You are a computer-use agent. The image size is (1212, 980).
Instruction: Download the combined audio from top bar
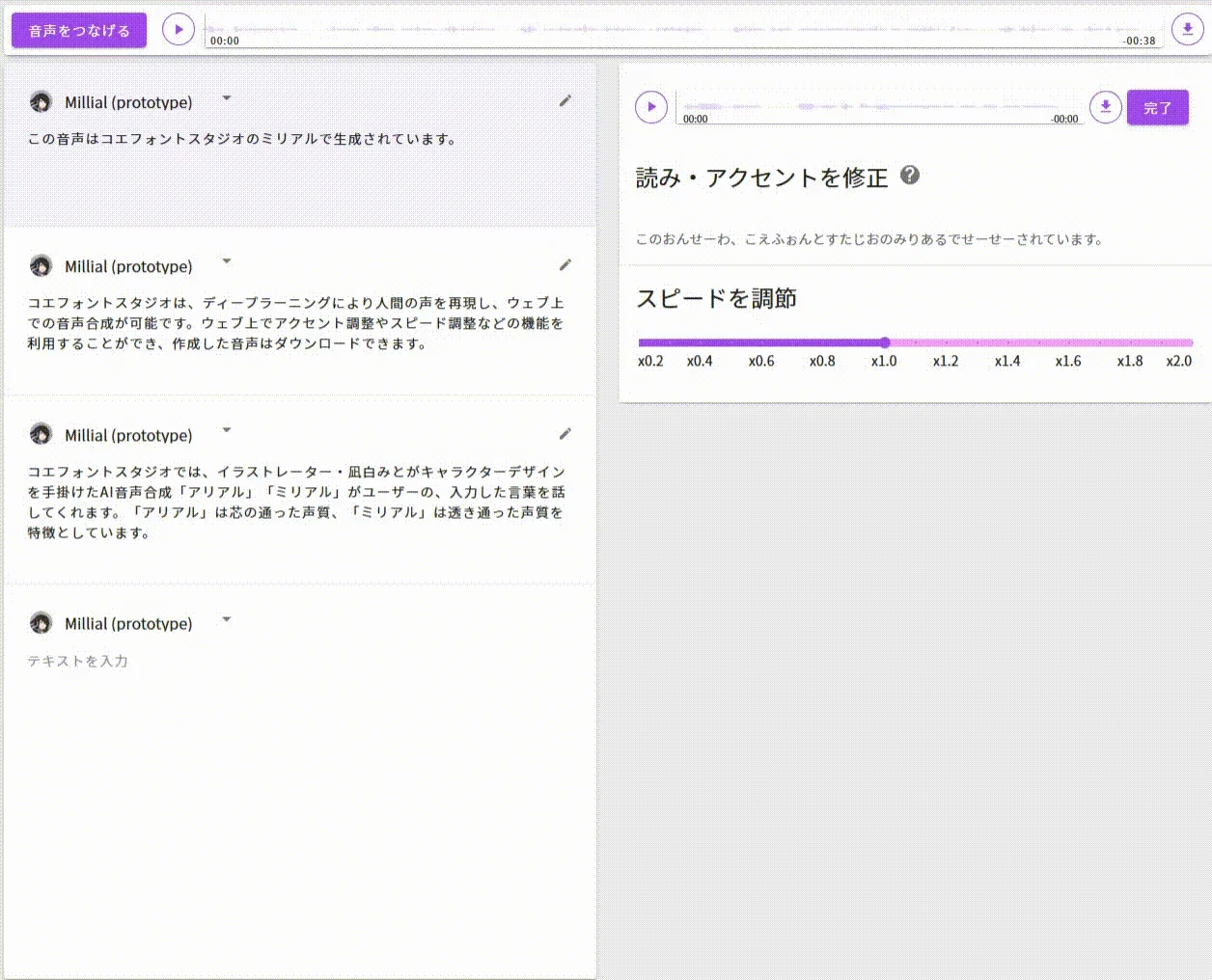(1188, 30)
